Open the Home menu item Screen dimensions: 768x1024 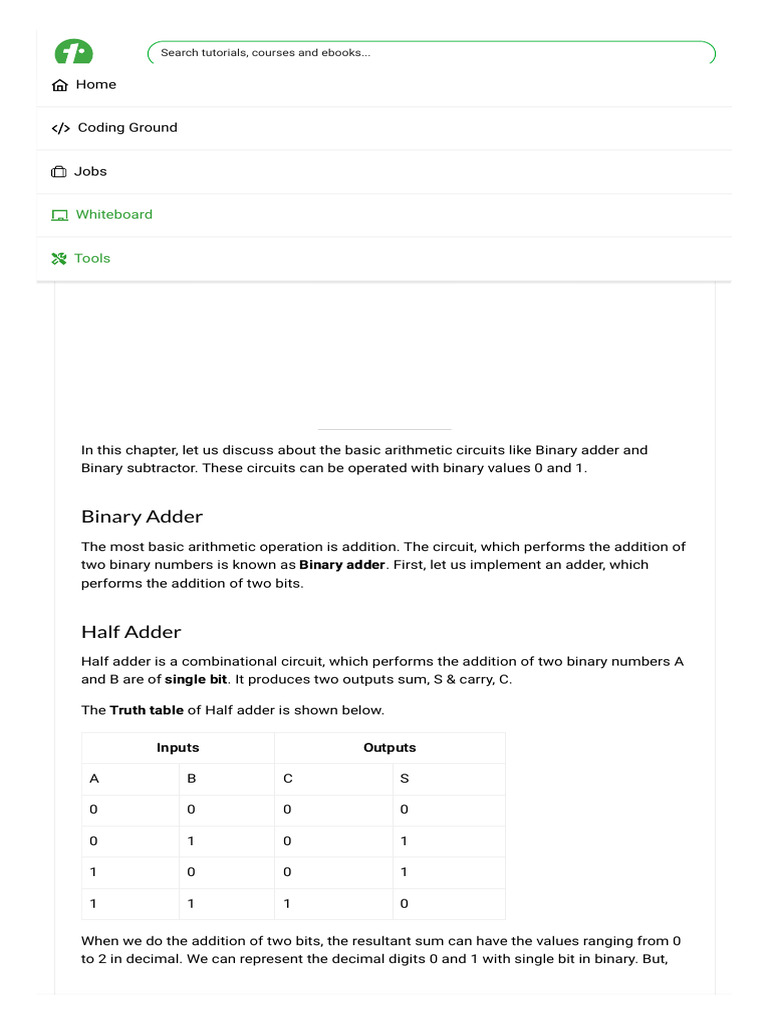click(x=96, y=85)
